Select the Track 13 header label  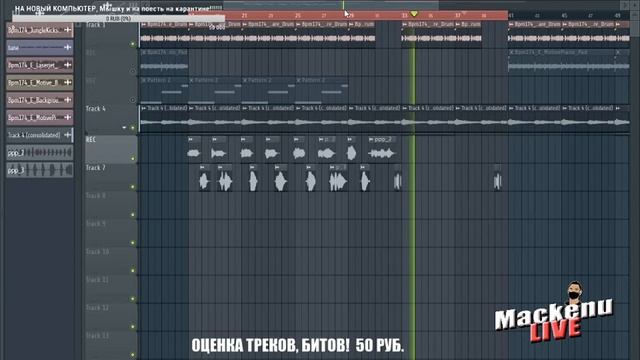click(x=97, y=336)
